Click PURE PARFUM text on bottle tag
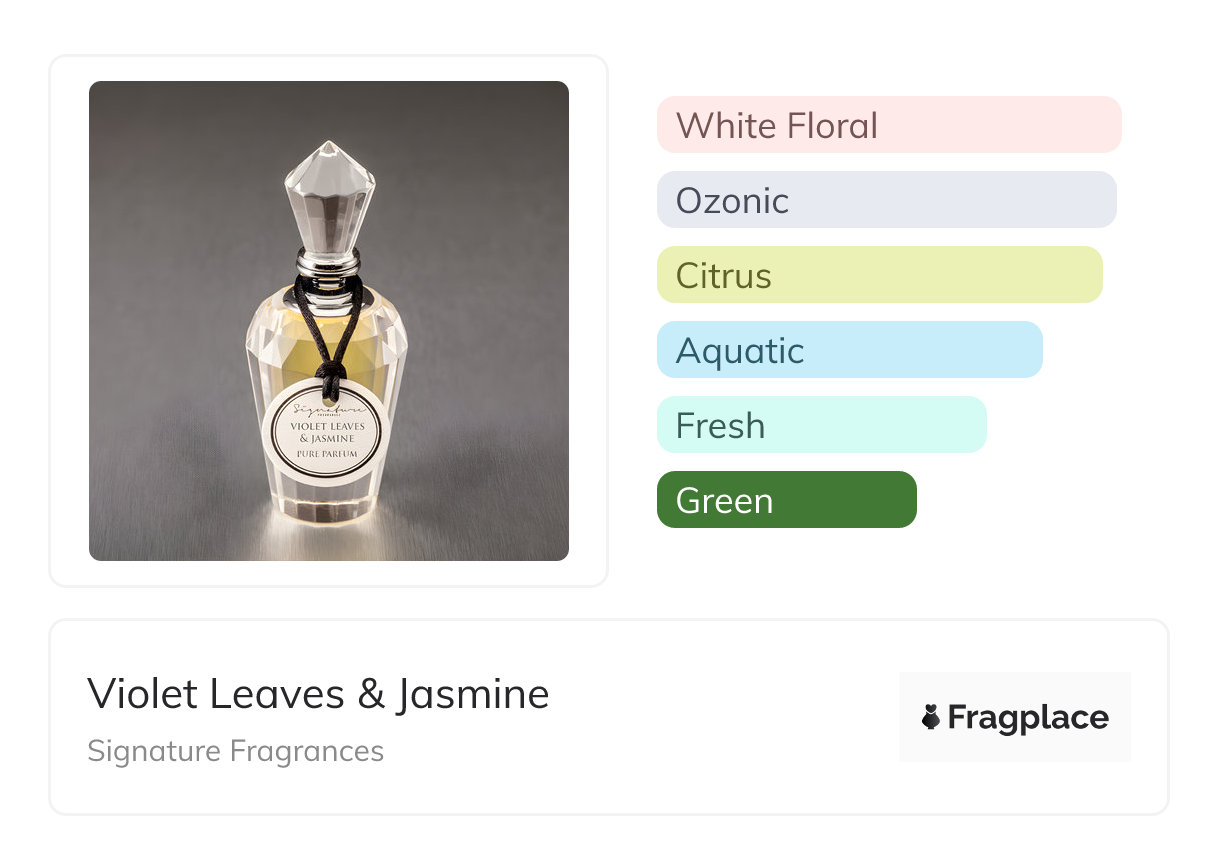Screen dimensions: 1218x864 coord(327,455)
